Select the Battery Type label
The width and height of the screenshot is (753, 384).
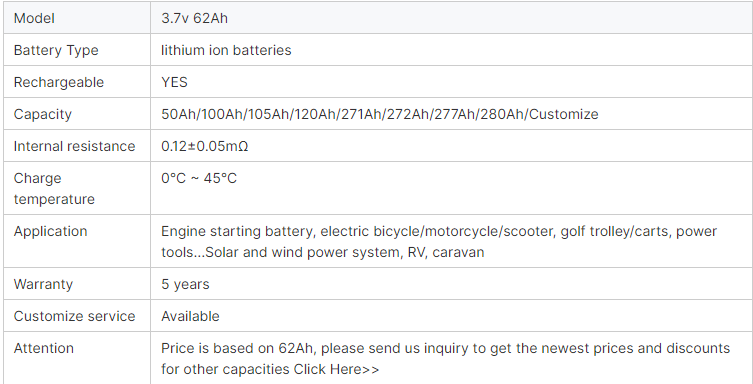click(56, 50)
